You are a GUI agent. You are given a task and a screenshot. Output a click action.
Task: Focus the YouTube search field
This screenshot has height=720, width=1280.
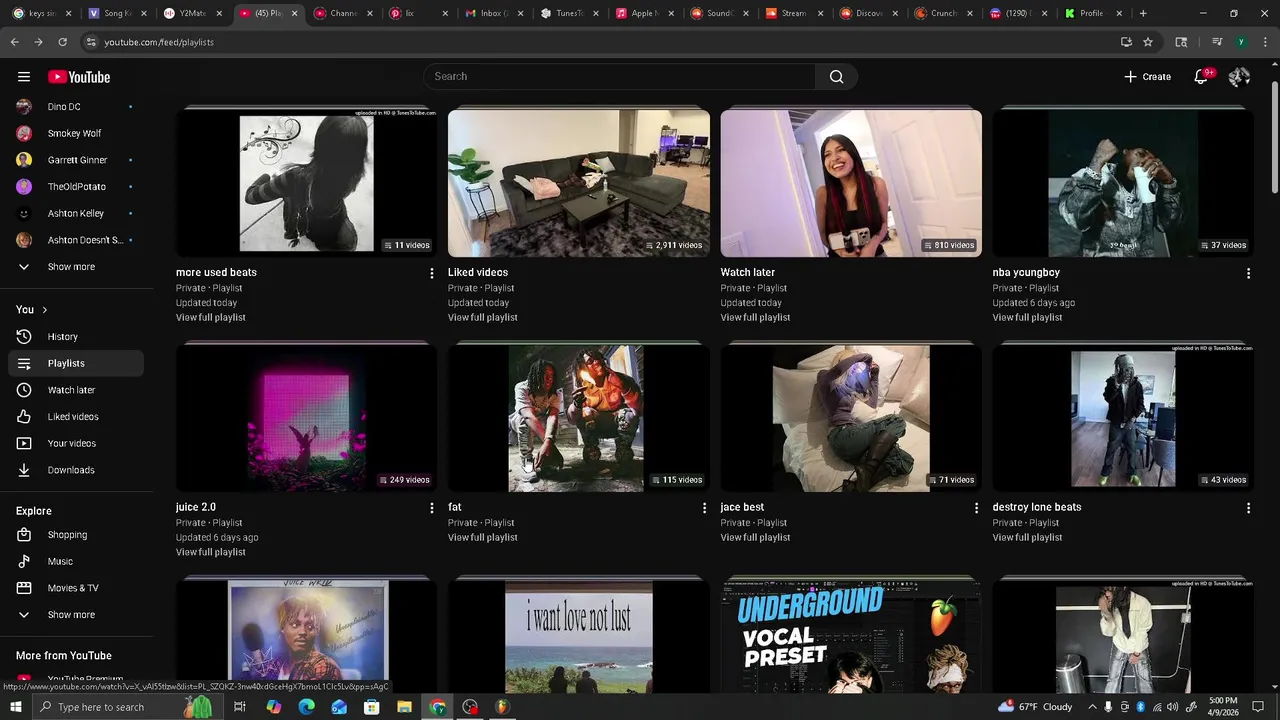coord(620,77)
